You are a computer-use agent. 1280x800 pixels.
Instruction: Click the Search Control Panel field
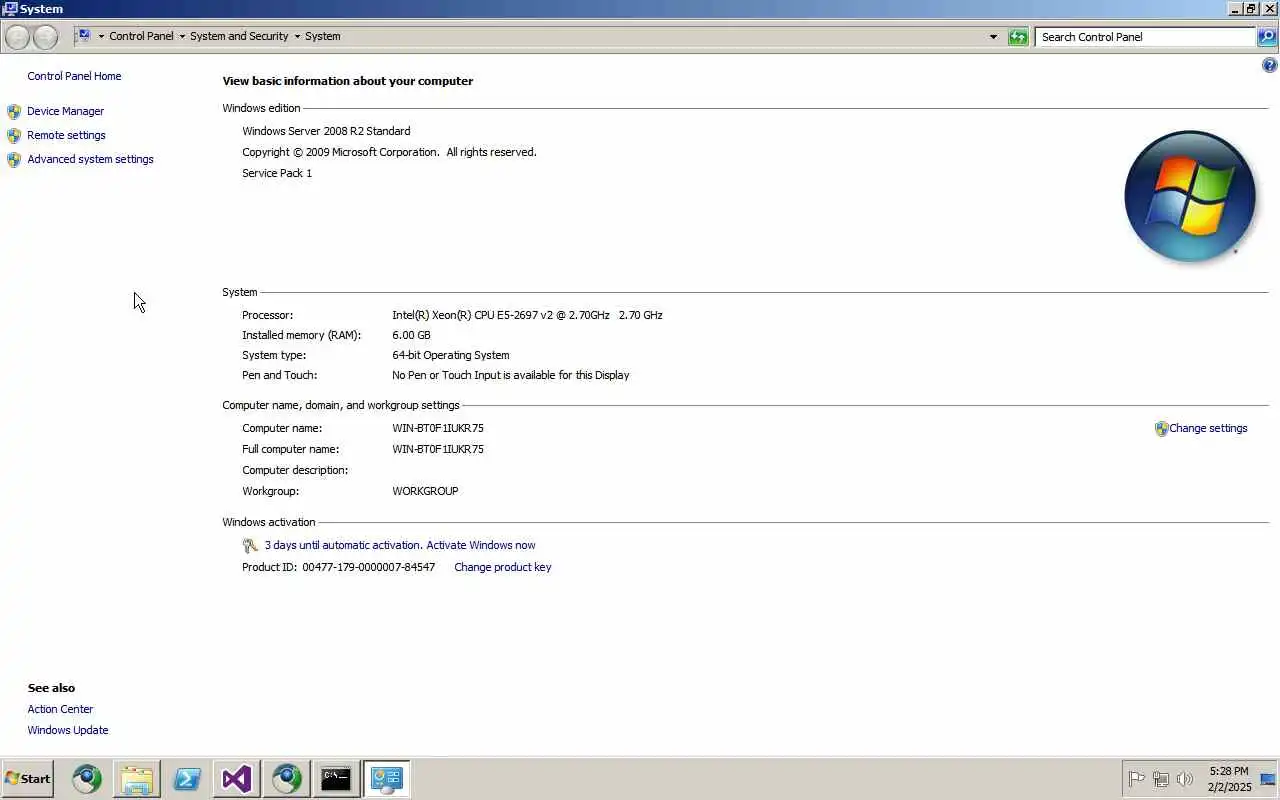1145,37
